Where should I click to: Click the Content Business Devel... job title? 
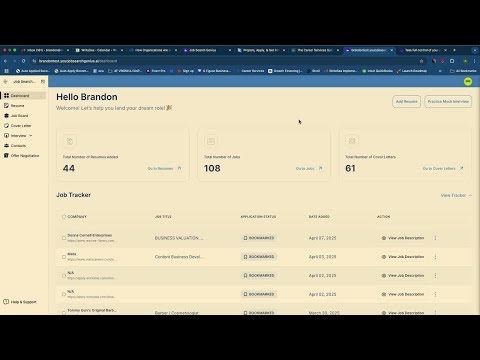(x=179, y=257)
